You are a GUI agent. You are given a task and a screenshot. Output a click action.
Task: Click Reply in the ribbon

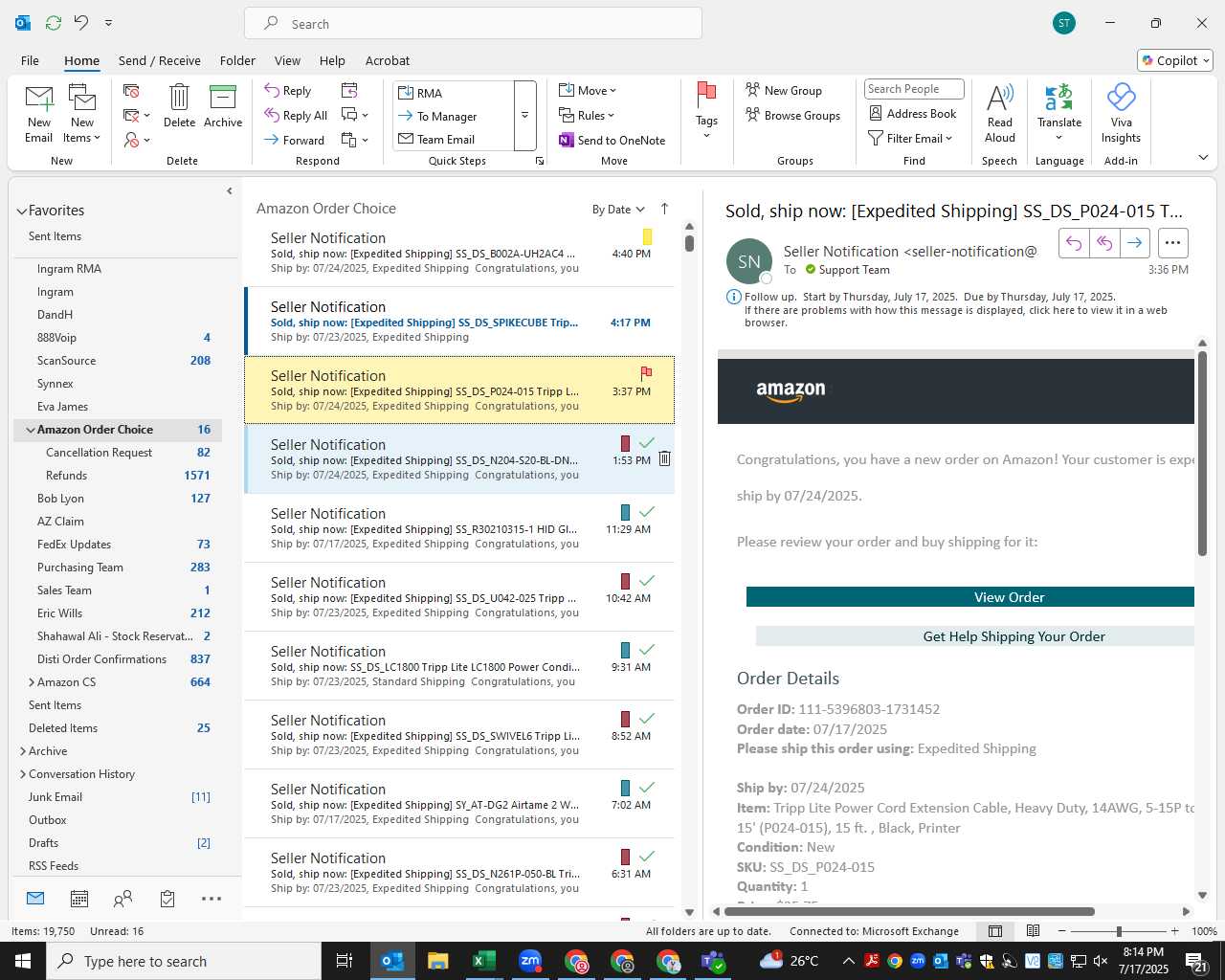tap(288, 91)
